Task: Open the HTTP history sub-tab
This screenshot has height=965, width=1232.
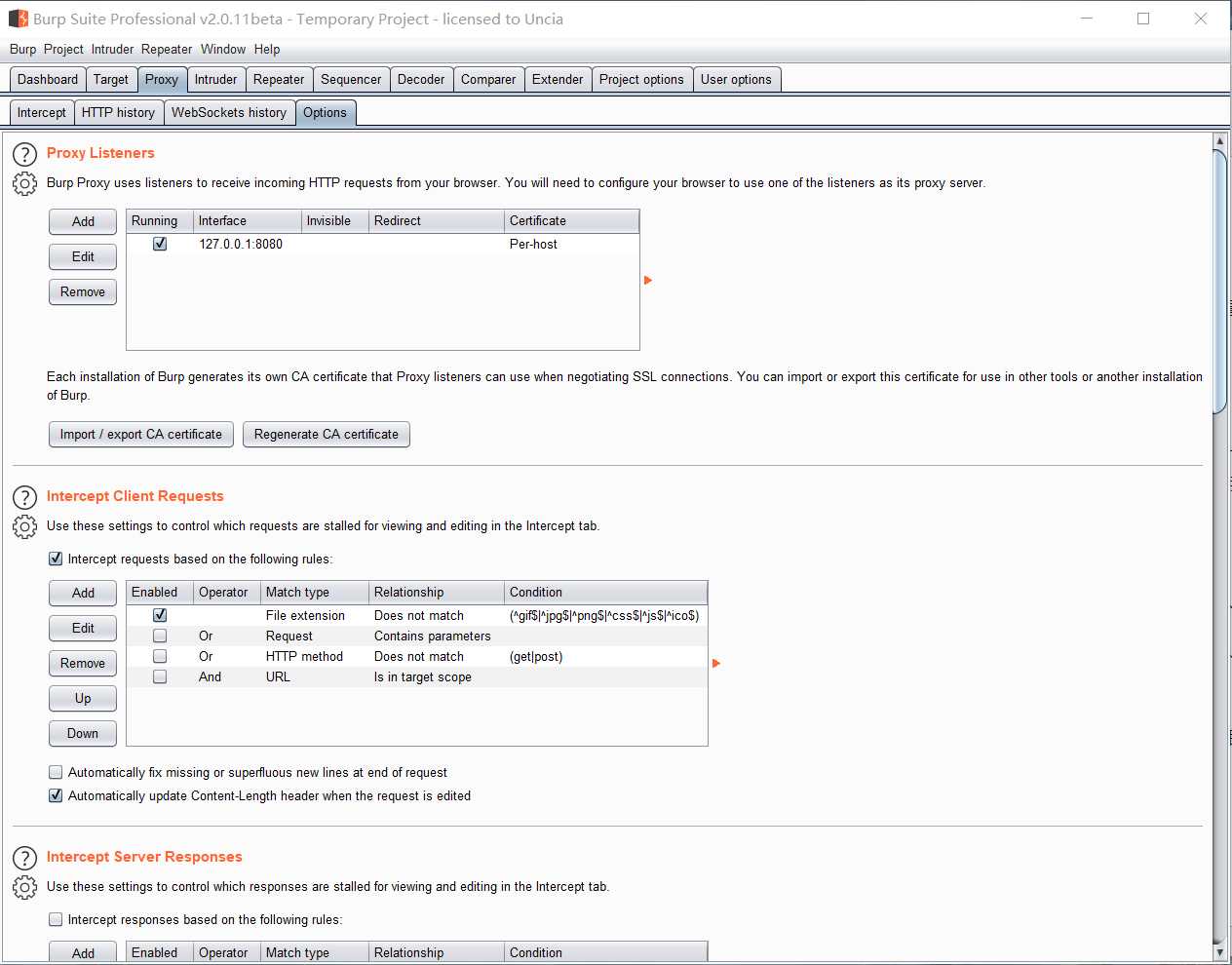Action: click(118, 112)
